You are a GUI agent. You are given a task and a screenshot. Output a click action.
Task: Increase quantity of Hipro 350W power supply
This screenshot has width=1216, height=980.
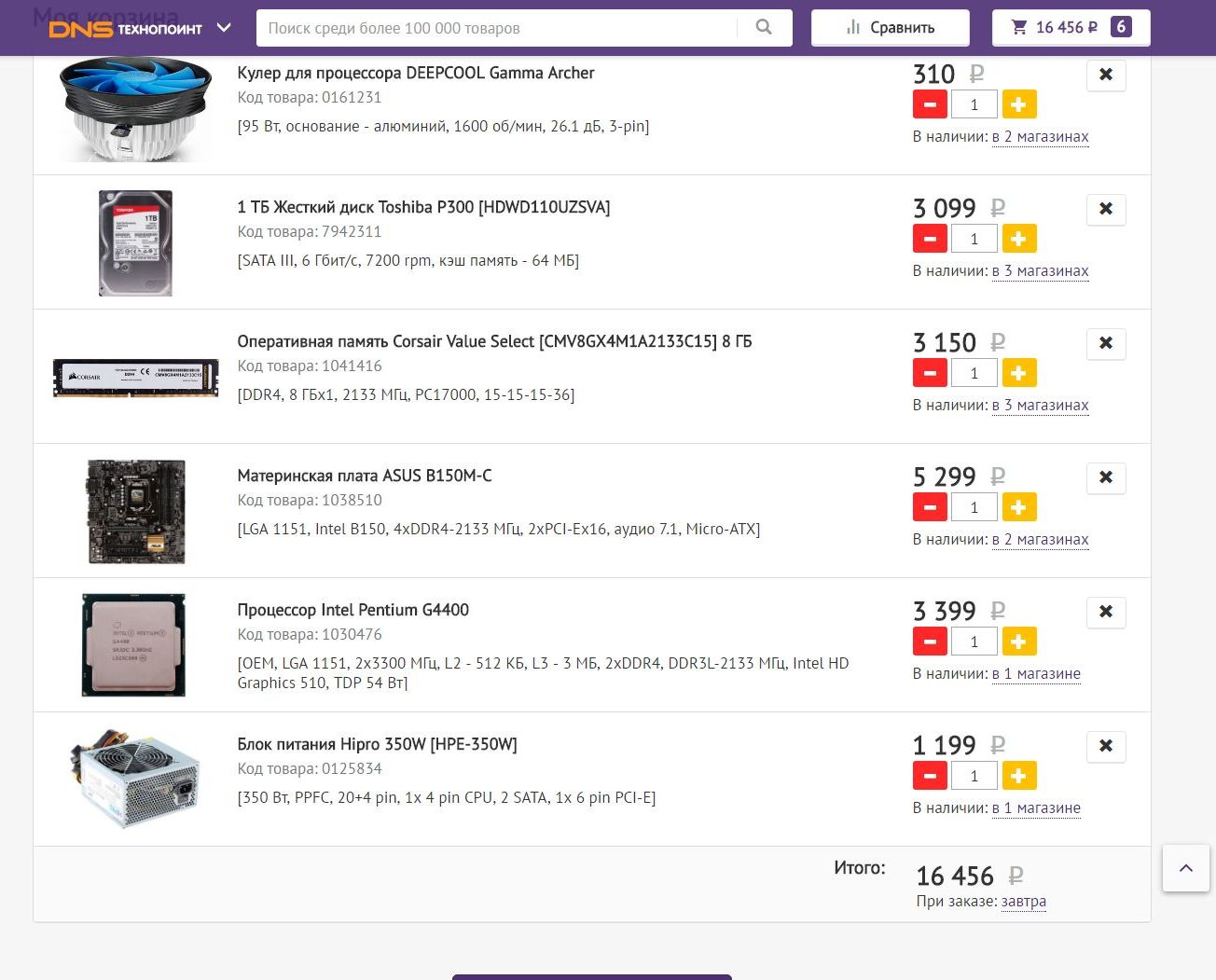point(1019,776)
